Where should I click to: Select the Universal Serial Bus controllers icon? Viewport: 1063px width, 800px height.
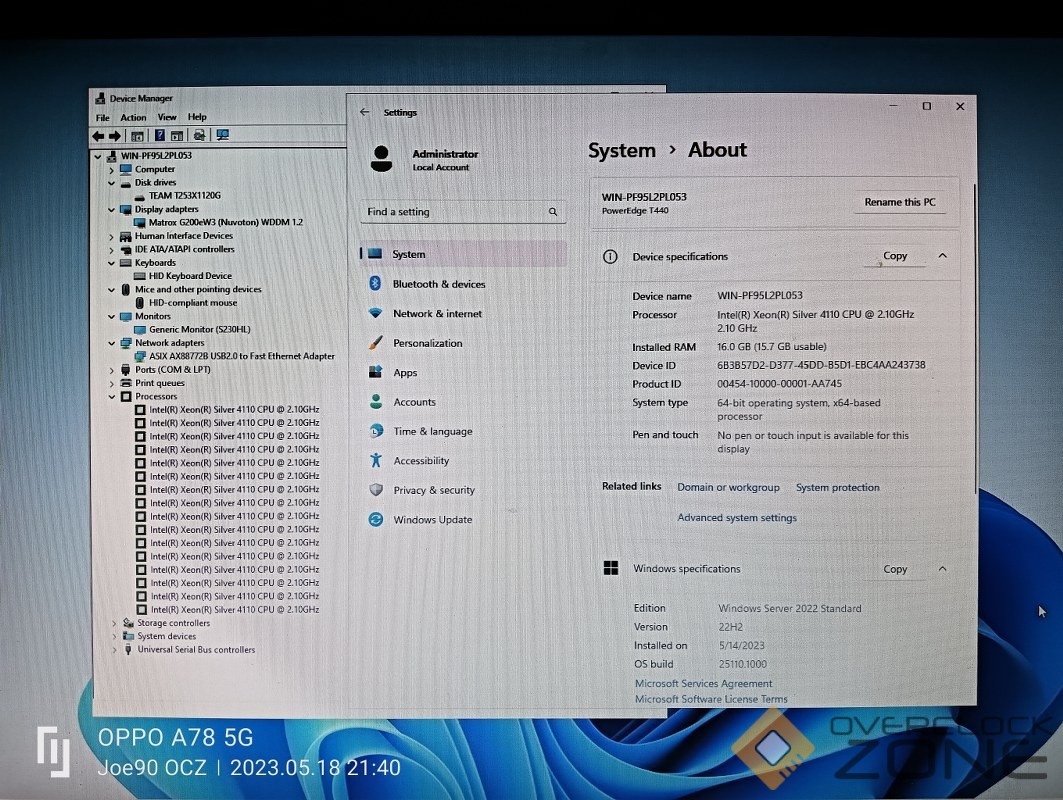click(128, 649)
